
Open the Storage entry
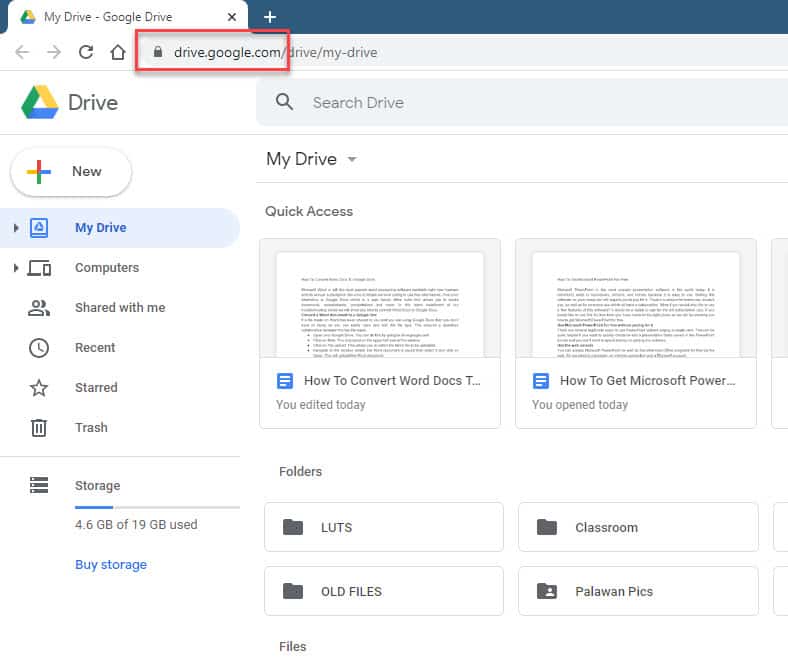(x=97, y=486)
